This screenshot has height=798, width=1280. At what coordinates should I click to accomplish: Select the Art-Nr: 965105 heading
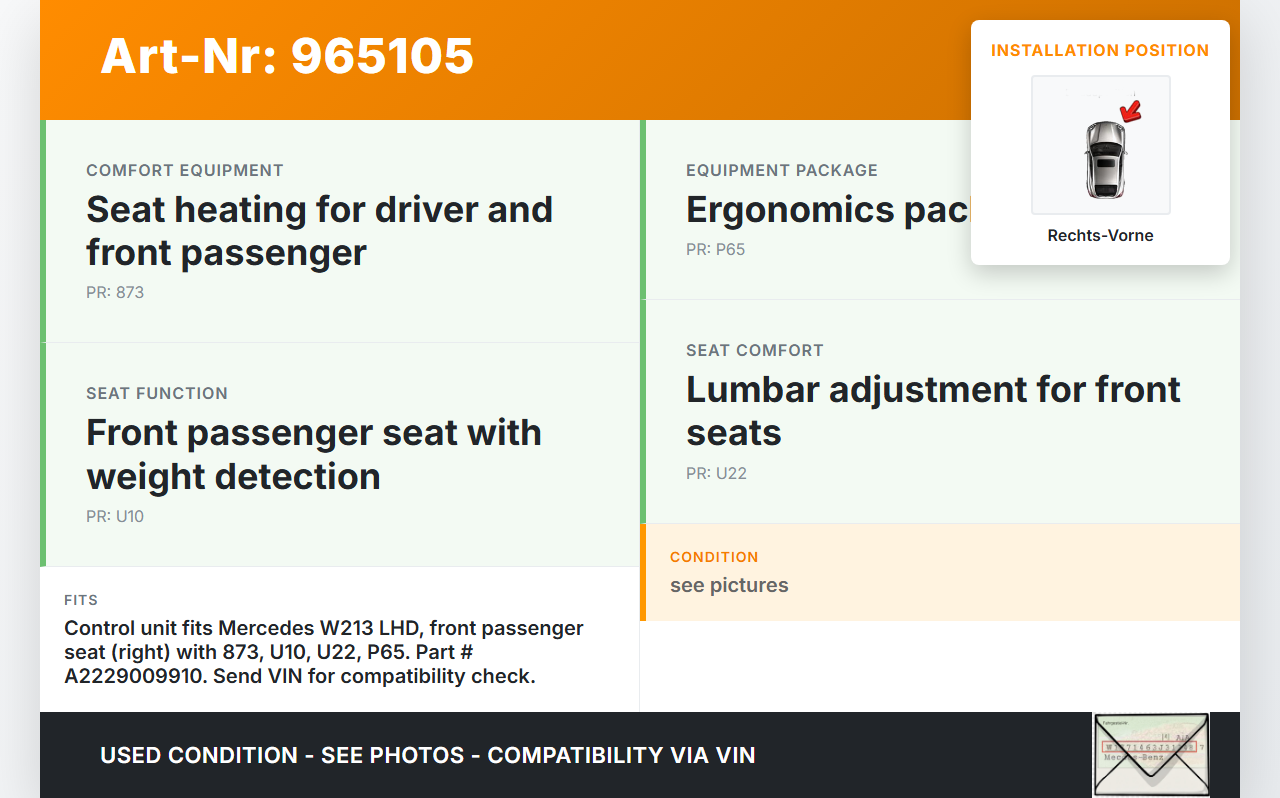coord(287,56)
